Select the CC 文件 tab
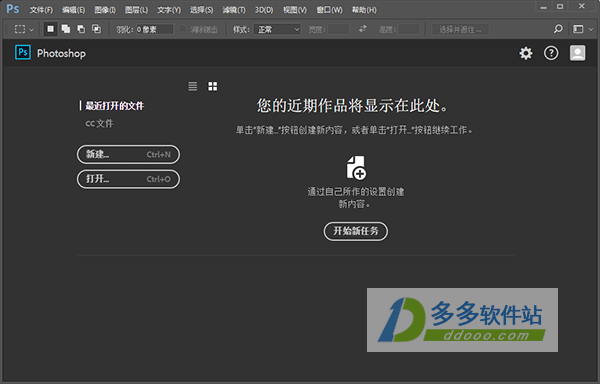 pyautogui.click(x=99, y=124)
